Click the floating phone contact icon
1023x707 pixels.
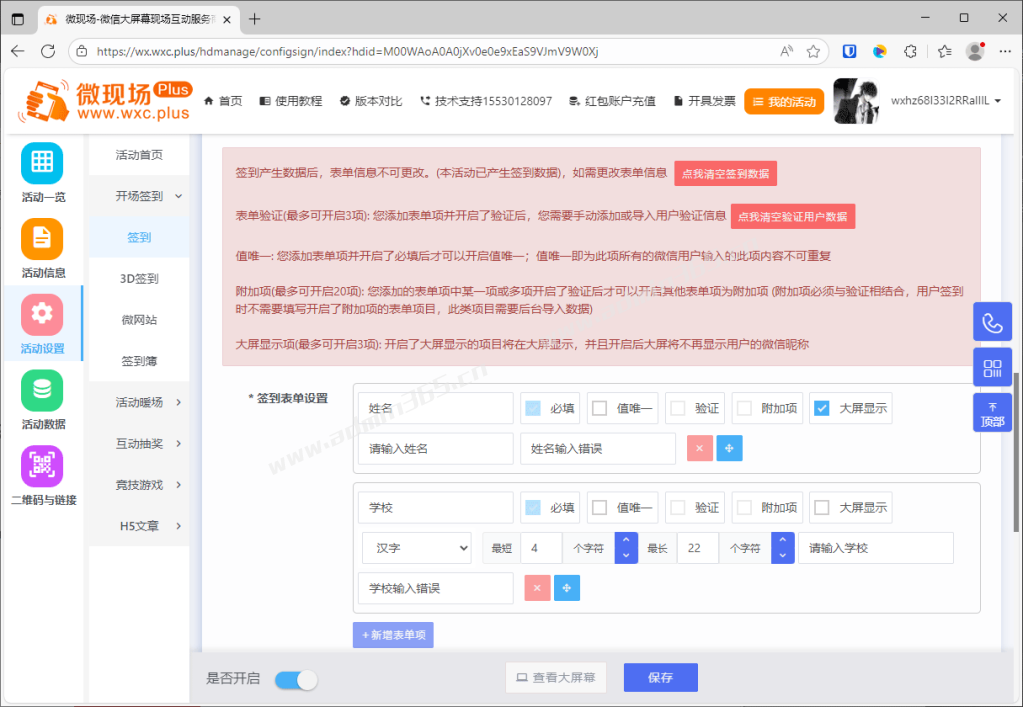(992, 321)
